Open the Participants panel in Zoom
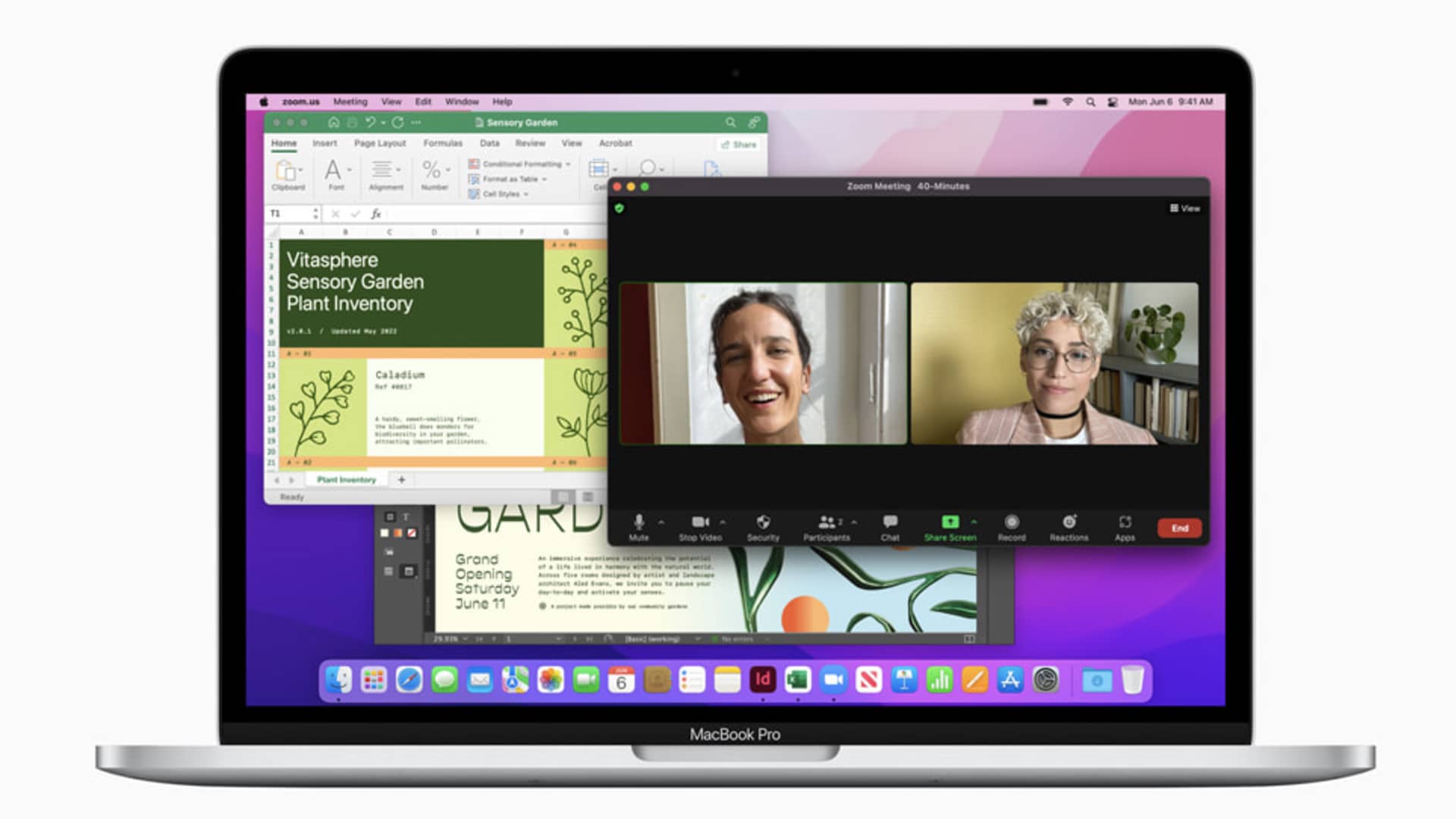 click(x=827, y=527)
